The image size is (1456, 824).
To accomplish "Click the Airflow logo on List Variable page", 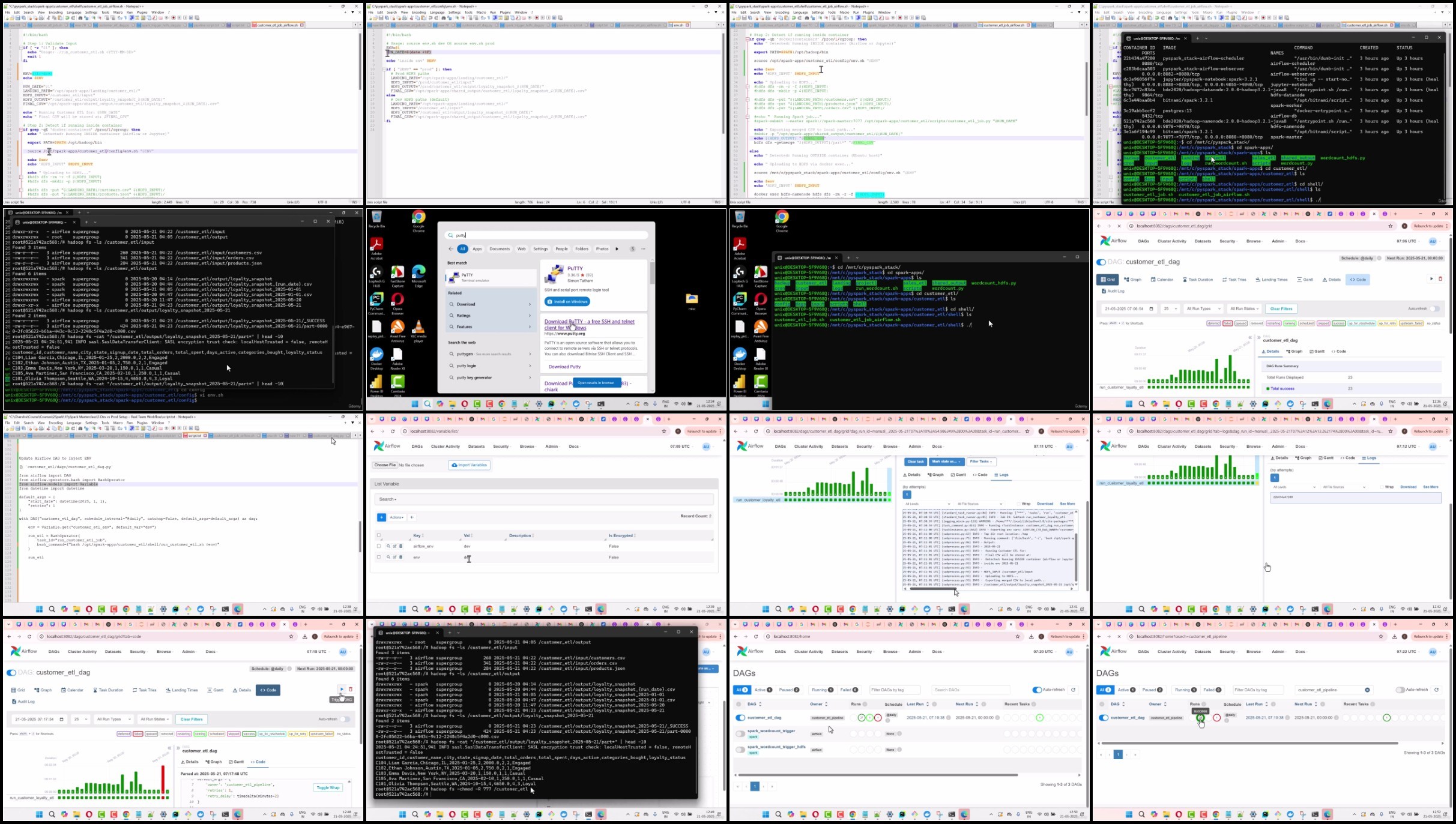I will coord(387,446).
